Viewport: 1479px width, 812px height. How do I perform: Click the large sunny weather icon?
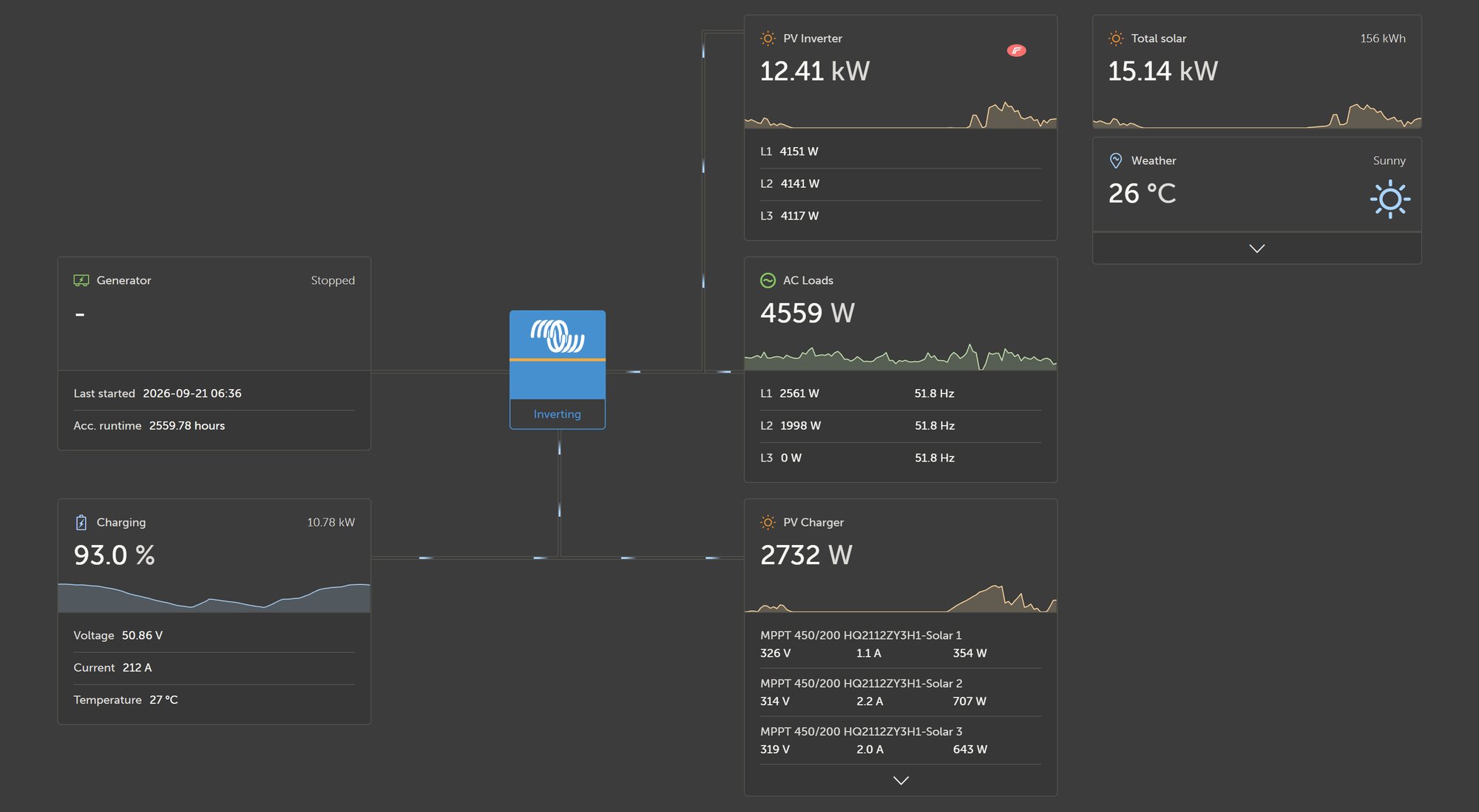[1390, 199]
